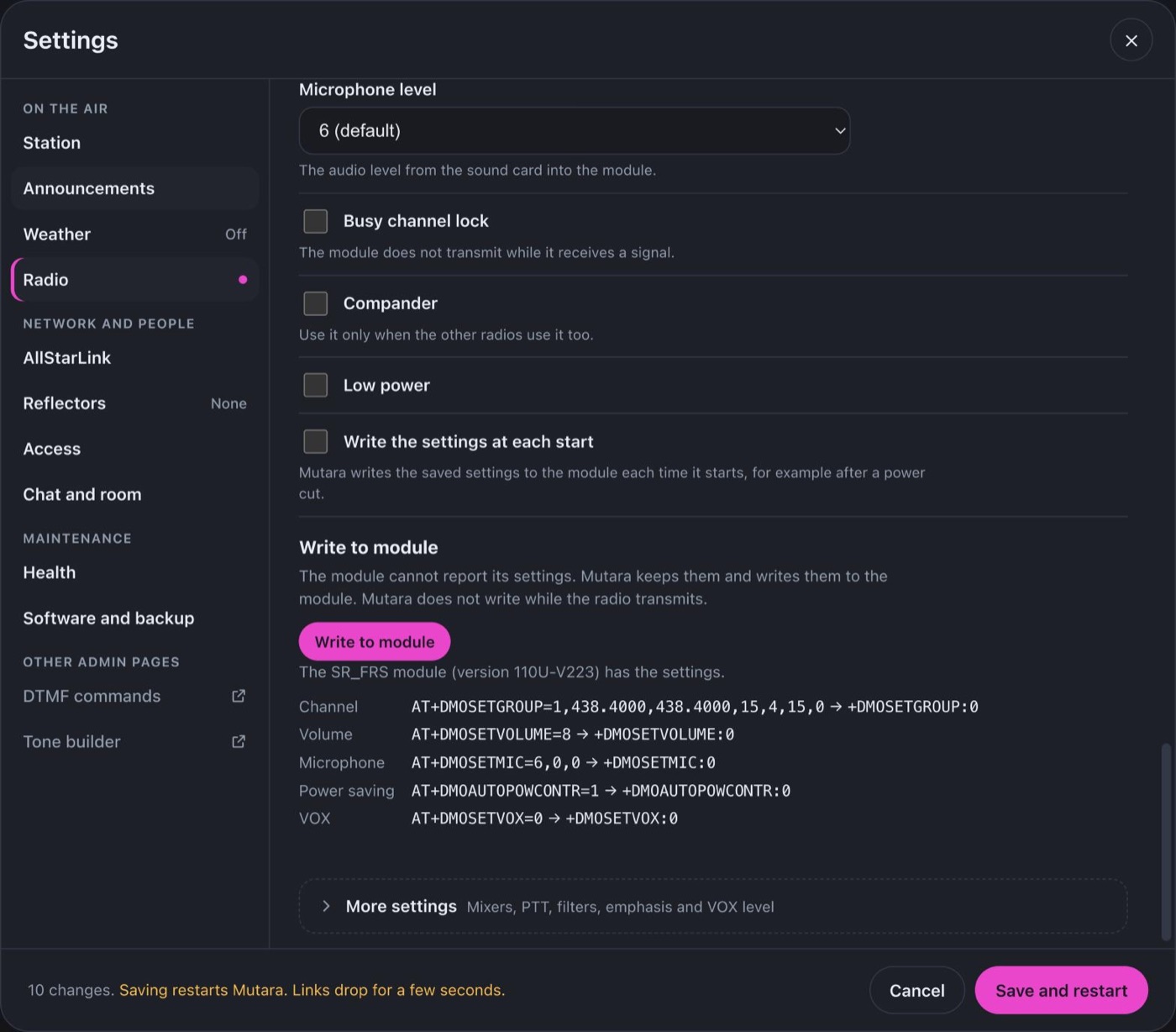Click the AT+DMOAUTOPOWCONTR=1 command line

tap(601, 791)
